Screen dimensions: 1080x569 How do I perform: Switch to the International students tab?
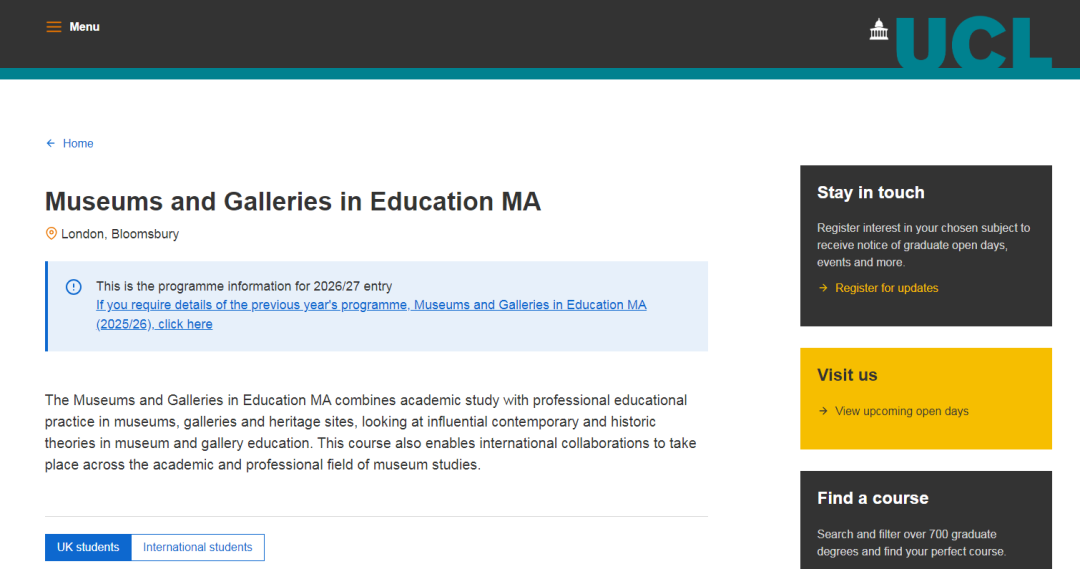(198, 547)
